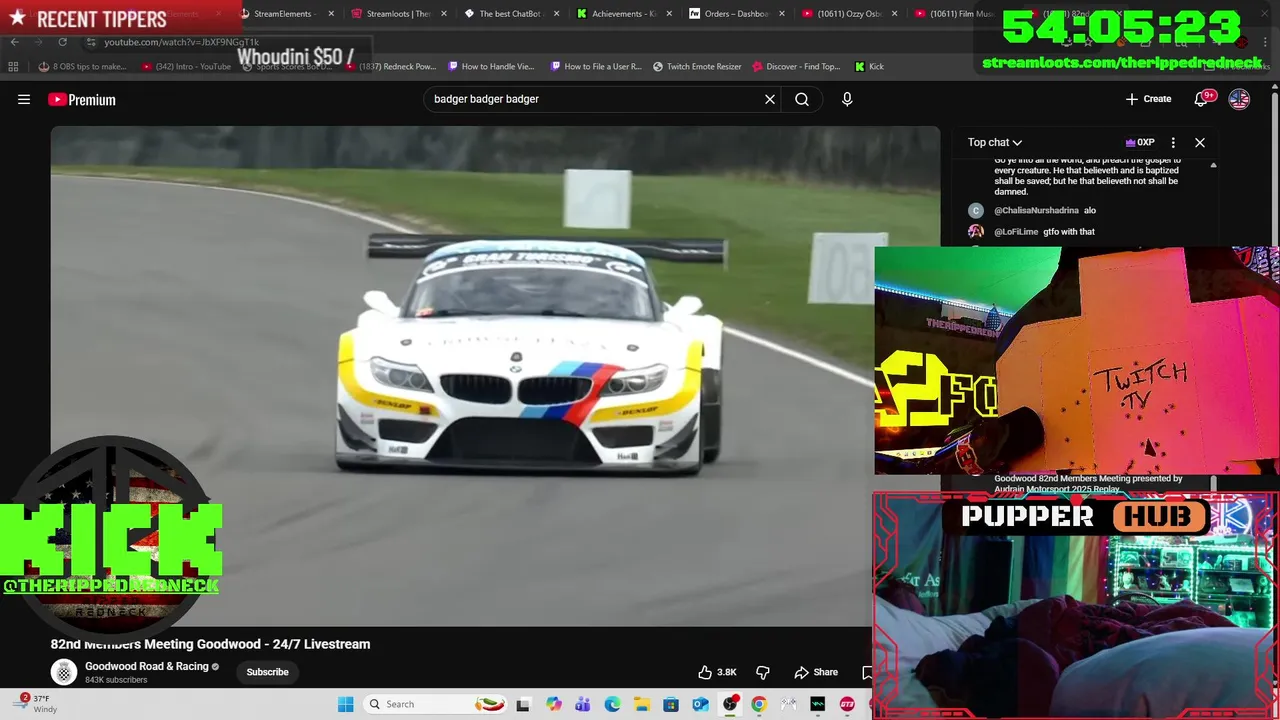This screenshot has height=720, width=1280.
Task: Dislike the Goodwood livestream
Action: (763, 672)
